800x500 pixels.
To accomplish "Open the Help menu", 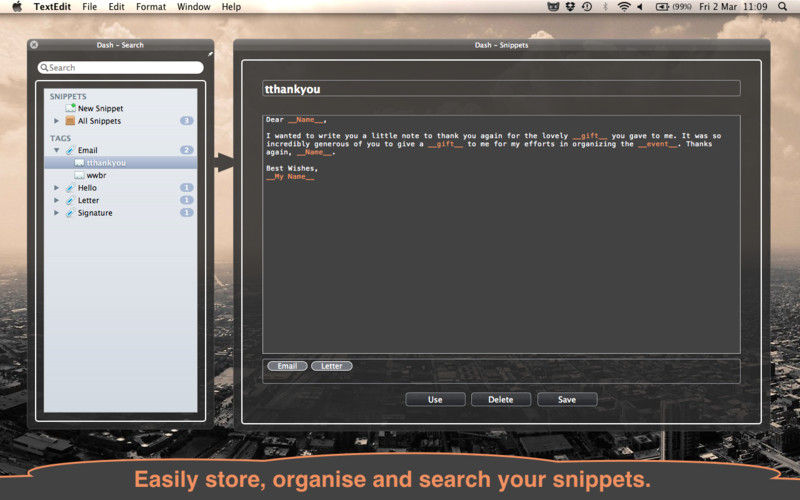I will (x=231, y=7).
